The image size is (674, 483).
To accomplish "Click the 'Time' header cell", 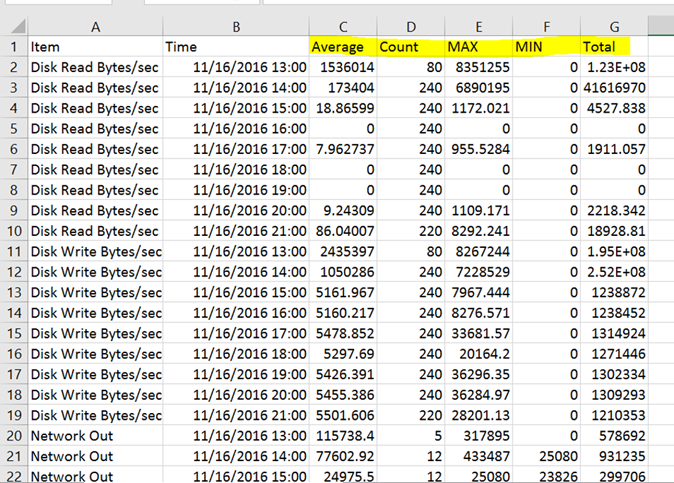I will (x=236, y=46).
